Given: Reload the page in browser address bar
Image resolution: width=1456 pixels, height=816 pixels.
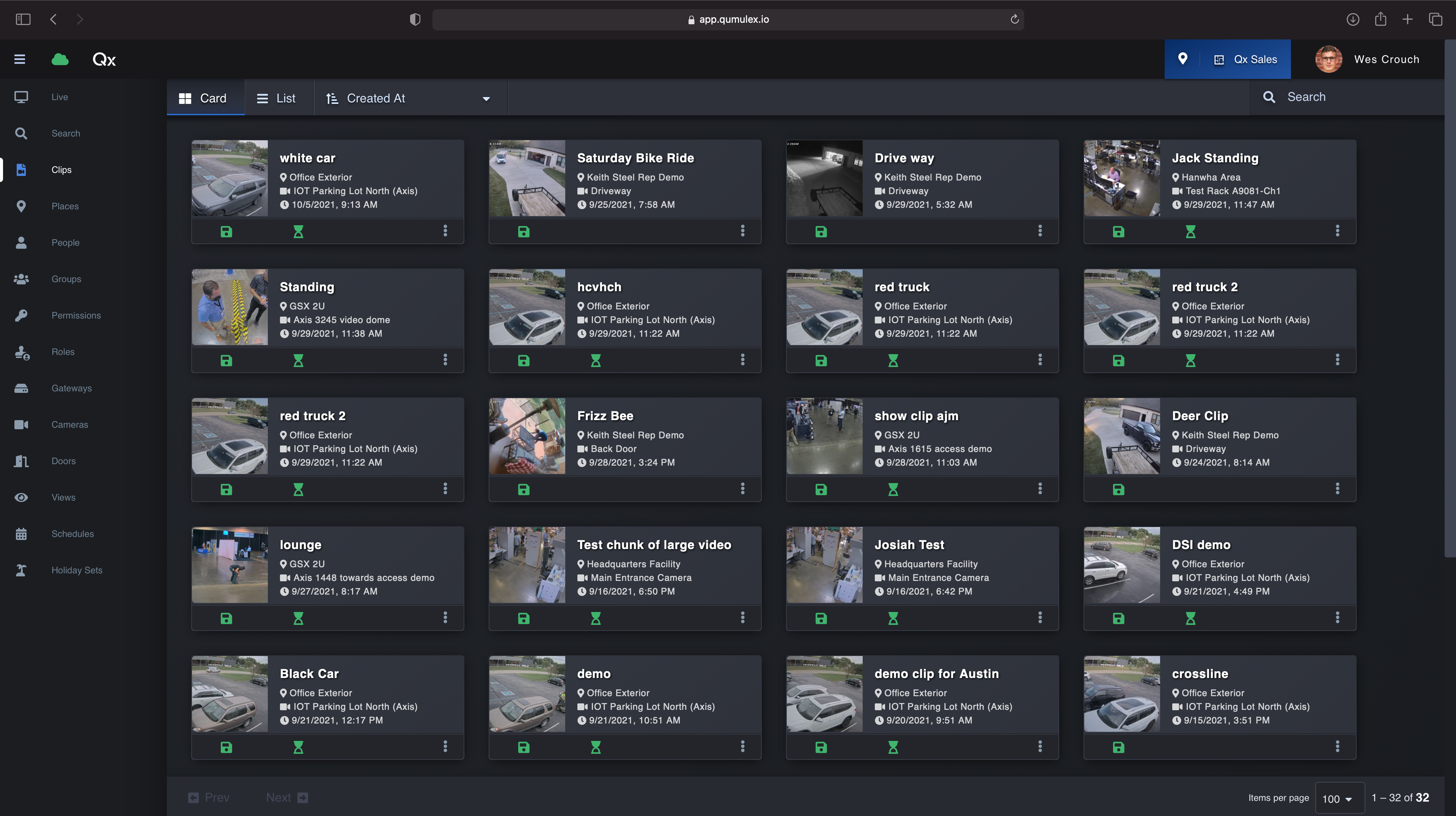Looking at the screenshot, I should click(x=1014, y=19).
